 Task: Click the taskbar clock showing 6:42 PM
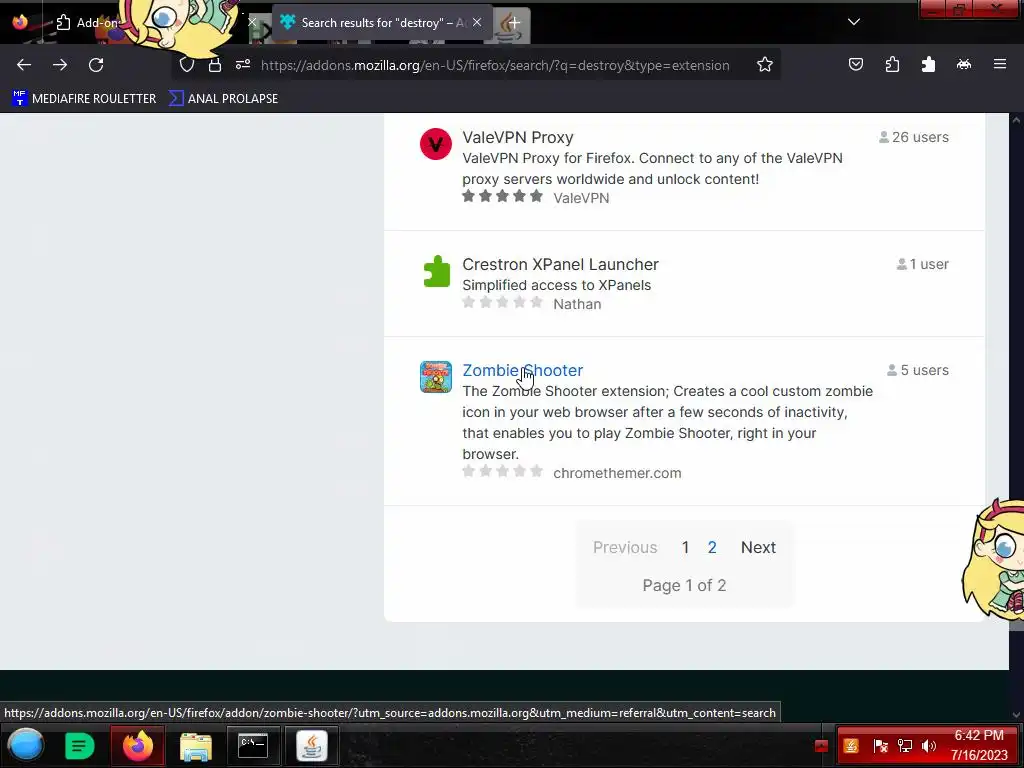pyautogui.click(x=979, y=746)
